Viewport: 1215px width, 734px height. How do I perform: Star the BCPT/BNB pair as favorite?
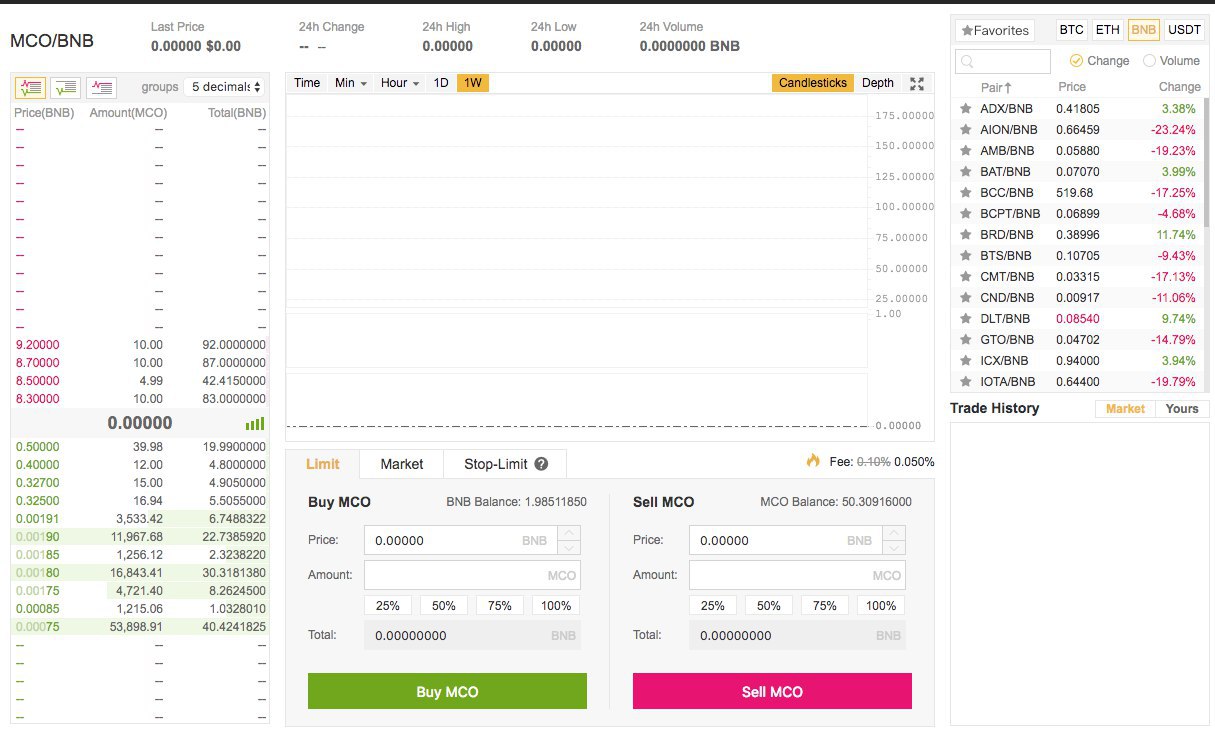click(x=965, y=213)
